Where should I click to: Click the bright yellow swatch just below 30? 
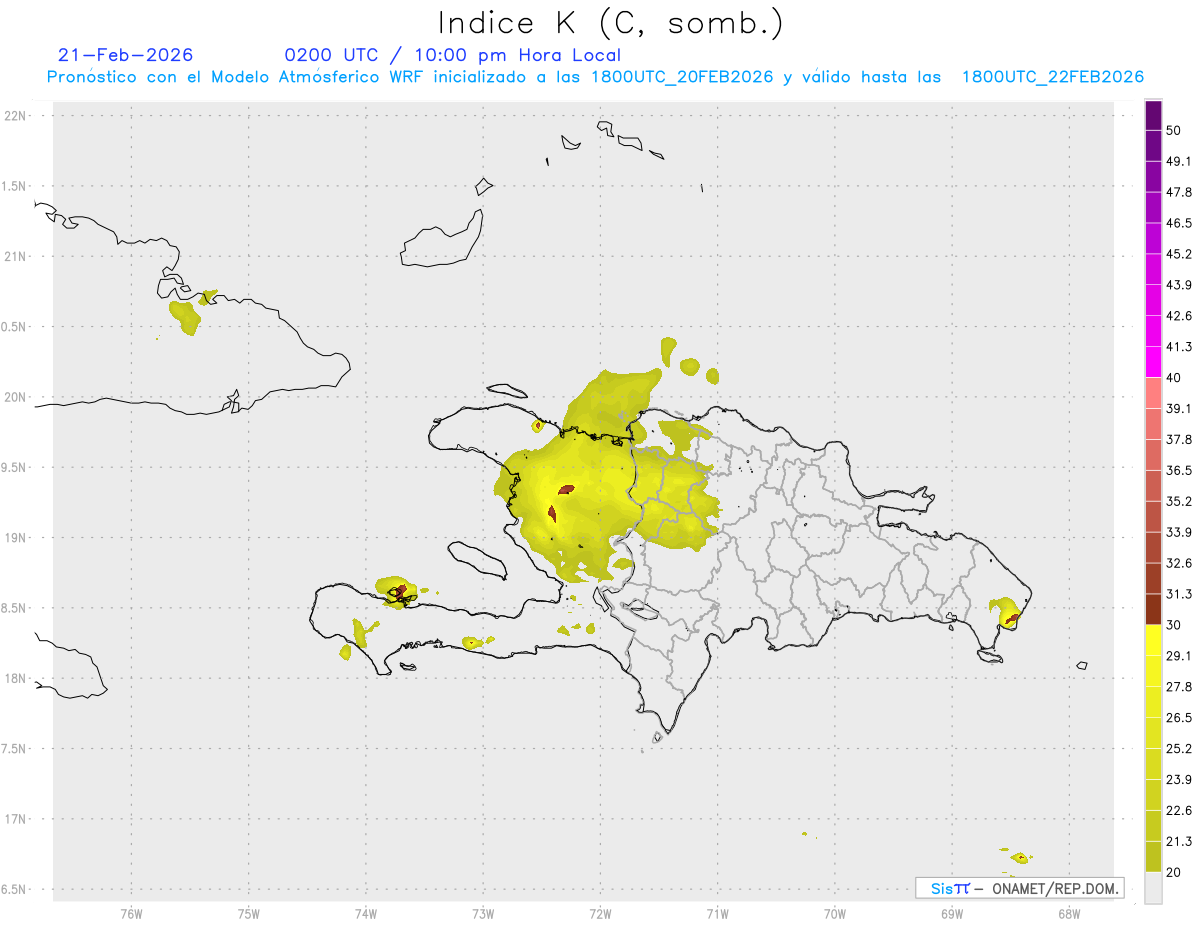tap(1153, 640)
